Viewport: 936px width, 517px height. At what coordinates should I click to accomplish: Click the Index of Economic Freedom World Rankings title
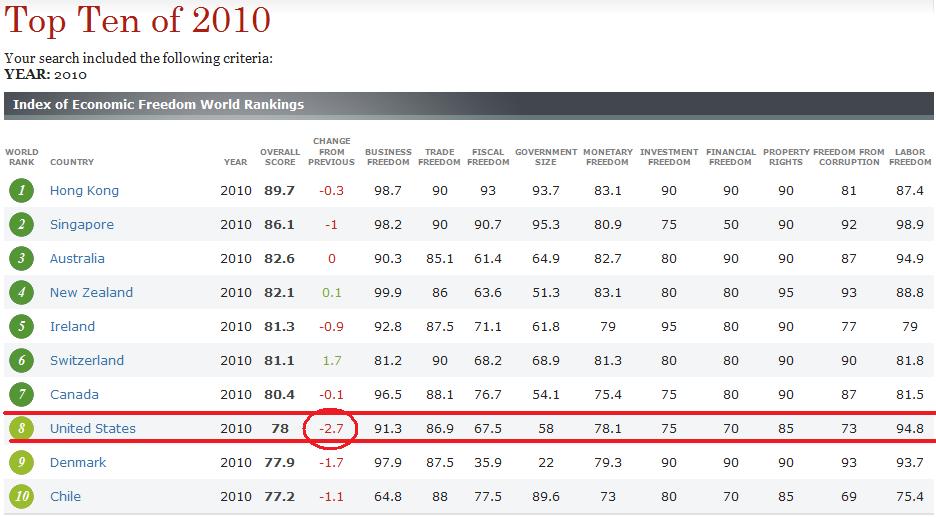[158, 104]
